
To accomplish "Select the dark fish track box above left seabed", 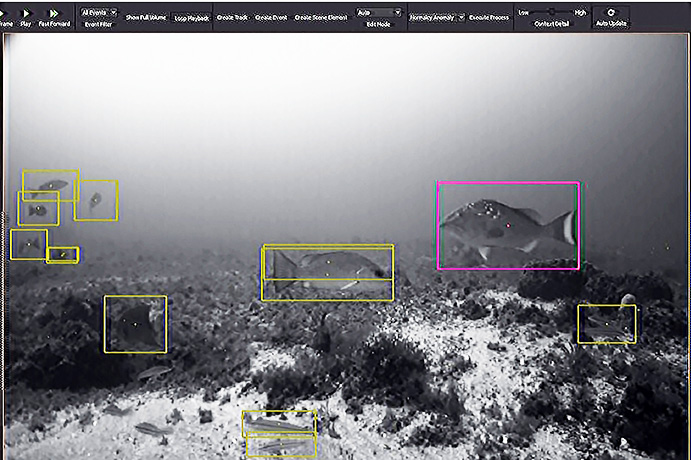I will coord(135,324).
